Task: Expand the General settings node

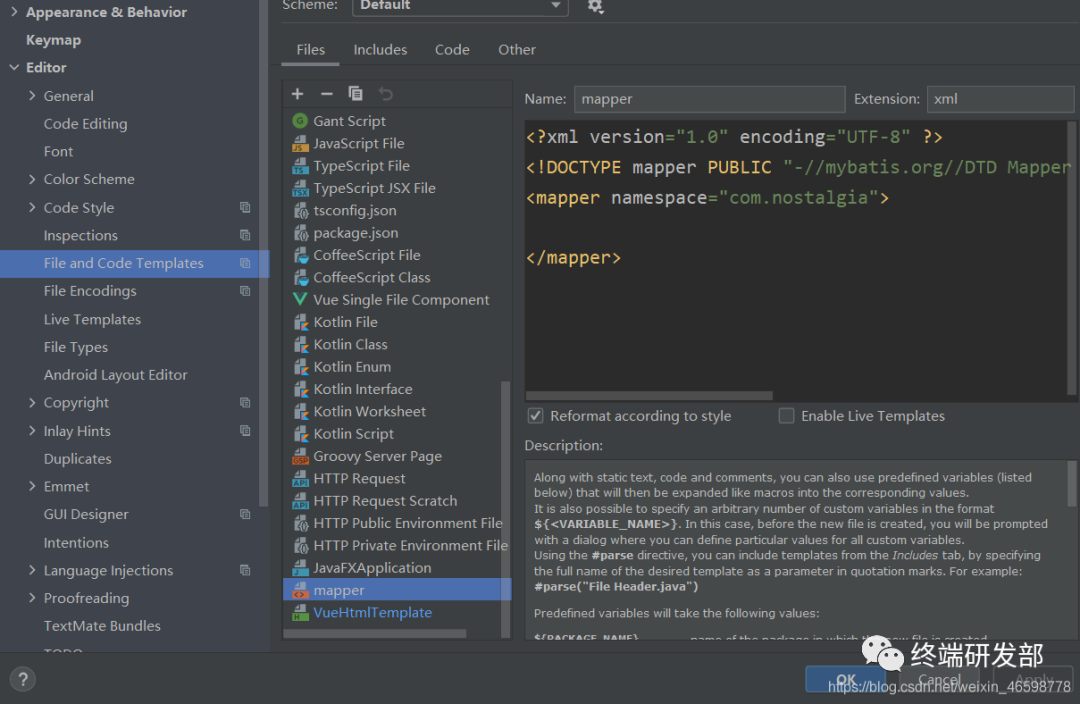Action: coord(32,96)
